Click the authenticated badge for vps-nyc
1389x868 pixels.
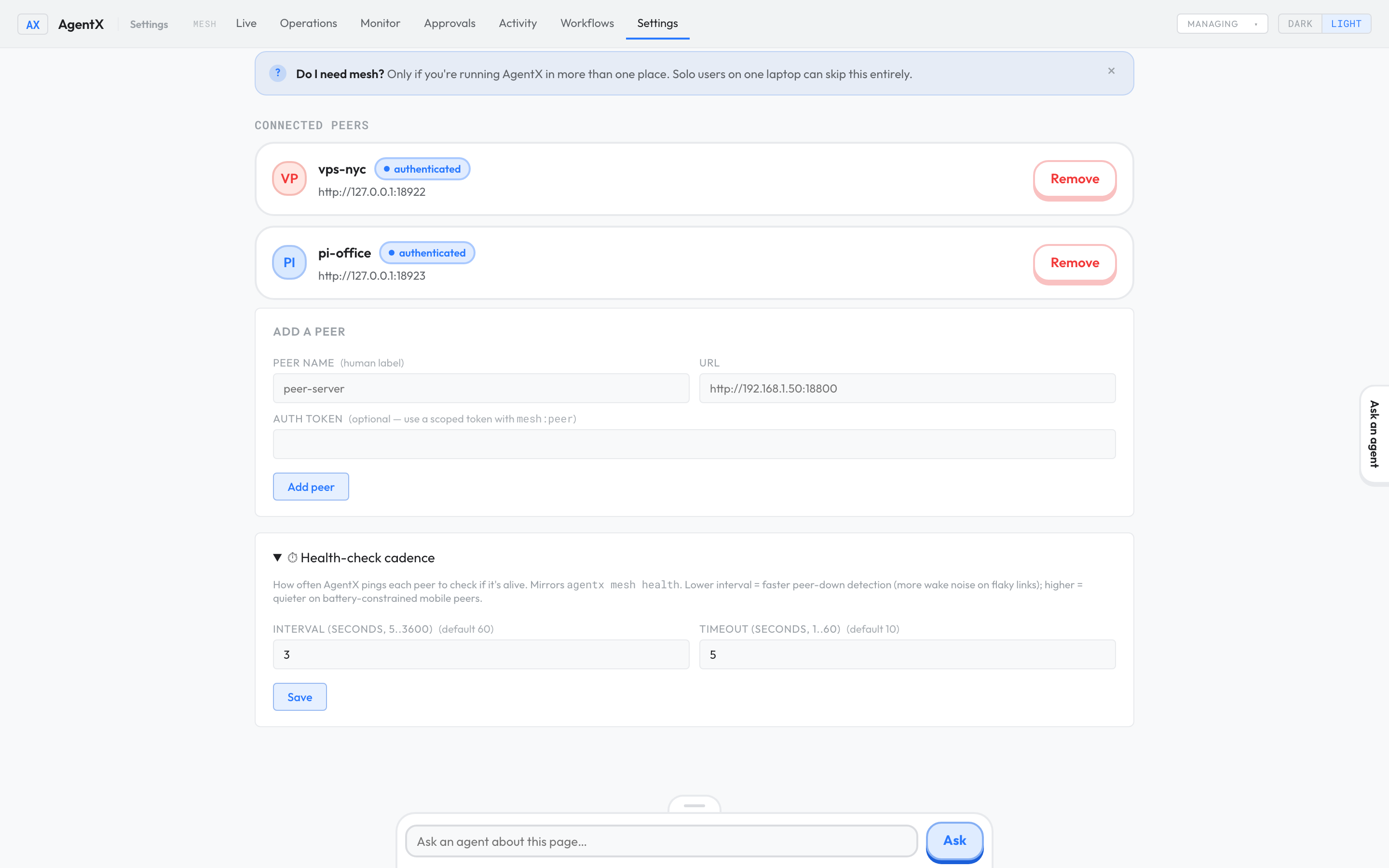pos(422,169)
